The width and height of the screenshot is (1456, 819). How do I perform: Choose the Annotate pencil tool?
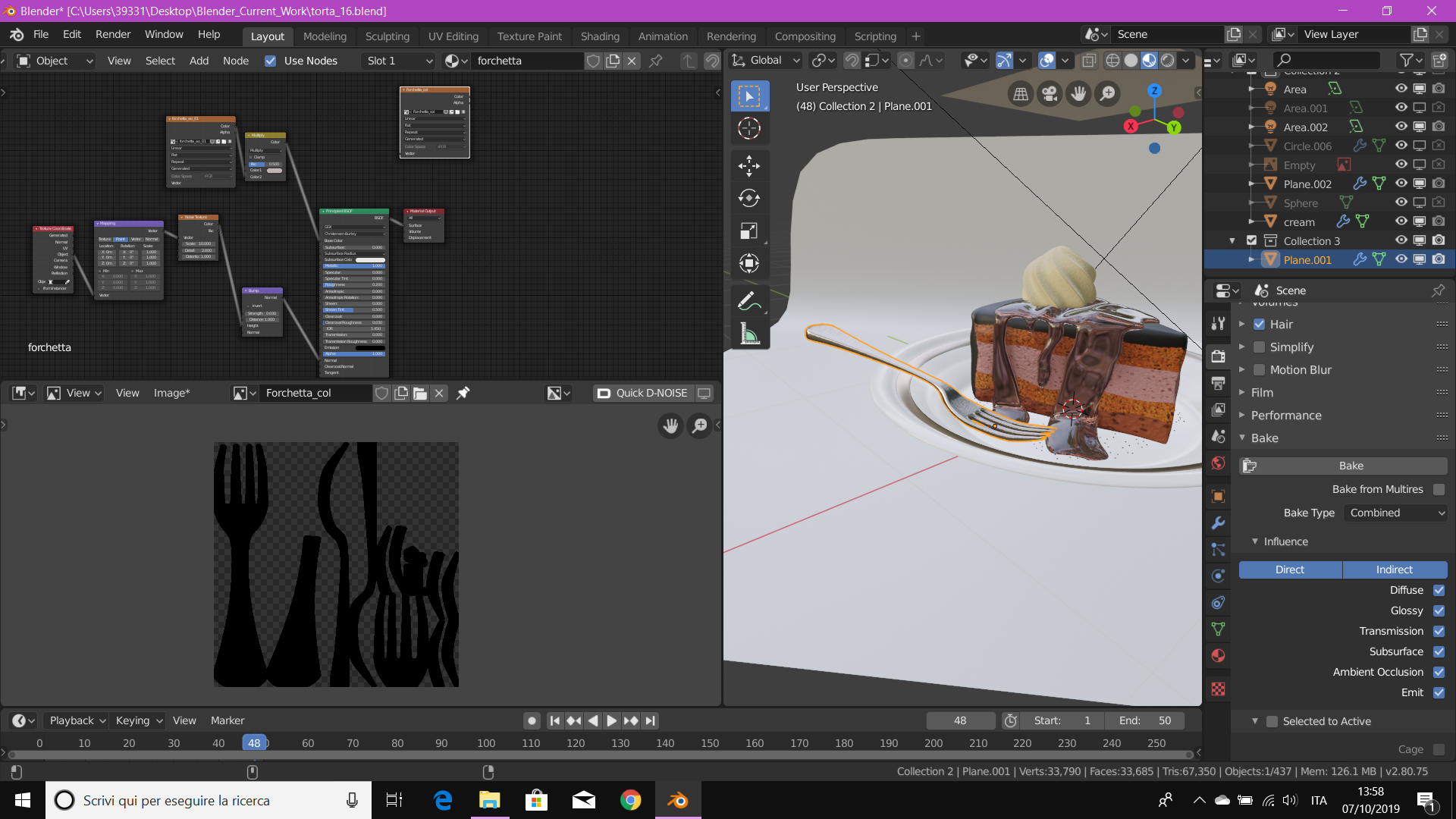tap(749, 301)
